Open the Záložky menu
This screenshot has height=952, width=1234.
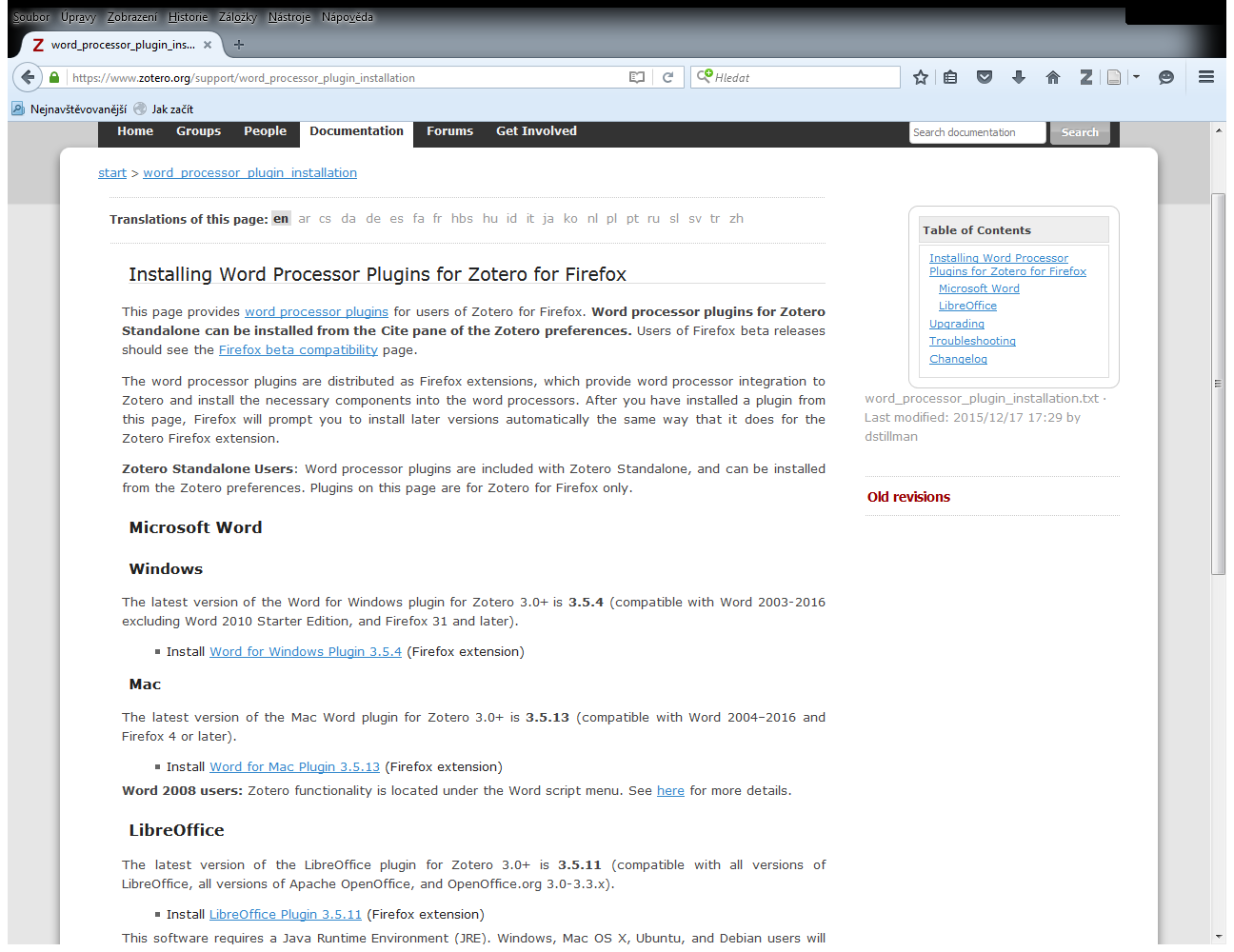click(x=237, y=17)
